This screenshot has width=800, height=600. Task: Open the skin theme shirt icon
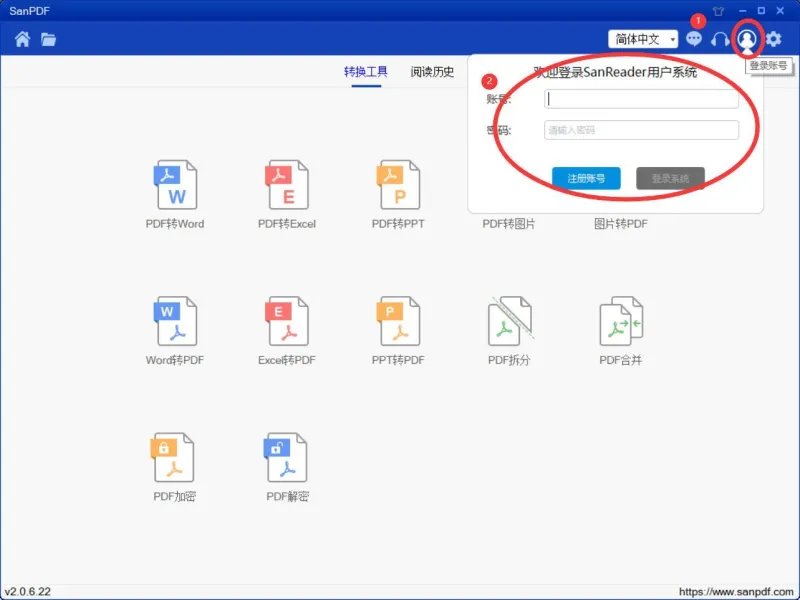point(718,11)
